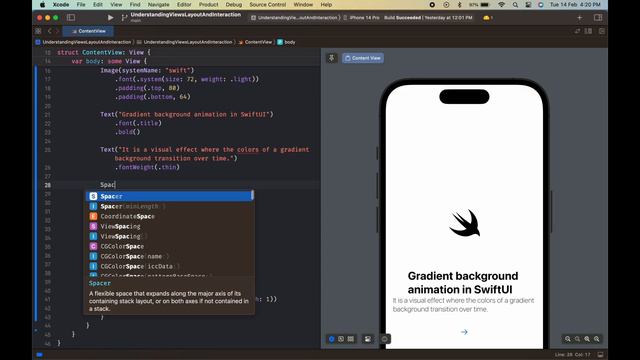640x360 pixels.
Task: Toggle the debug area button in status bar
Action: point(600,354)
